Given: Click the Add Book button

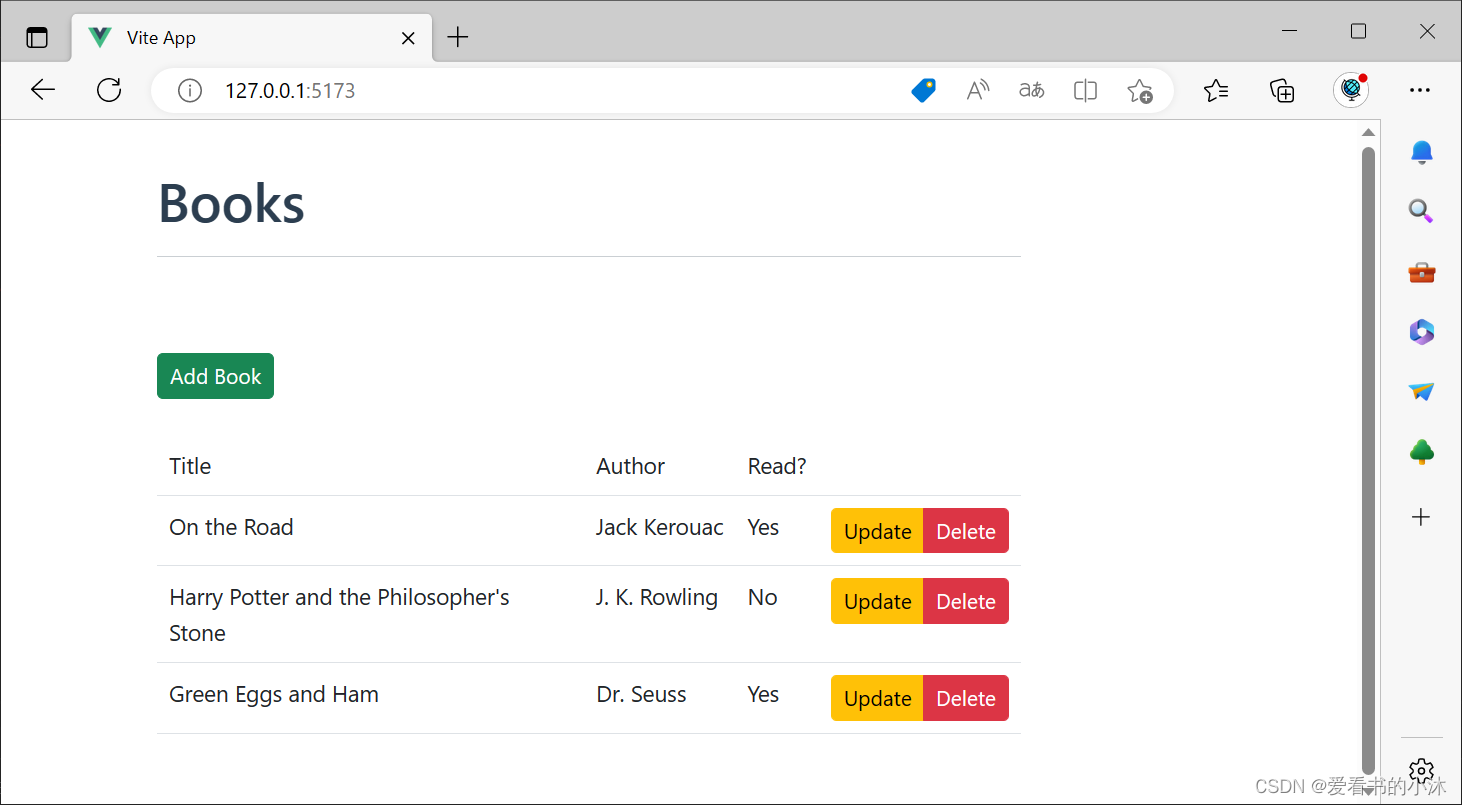Looking at the screenshot, I should point(215,376).
